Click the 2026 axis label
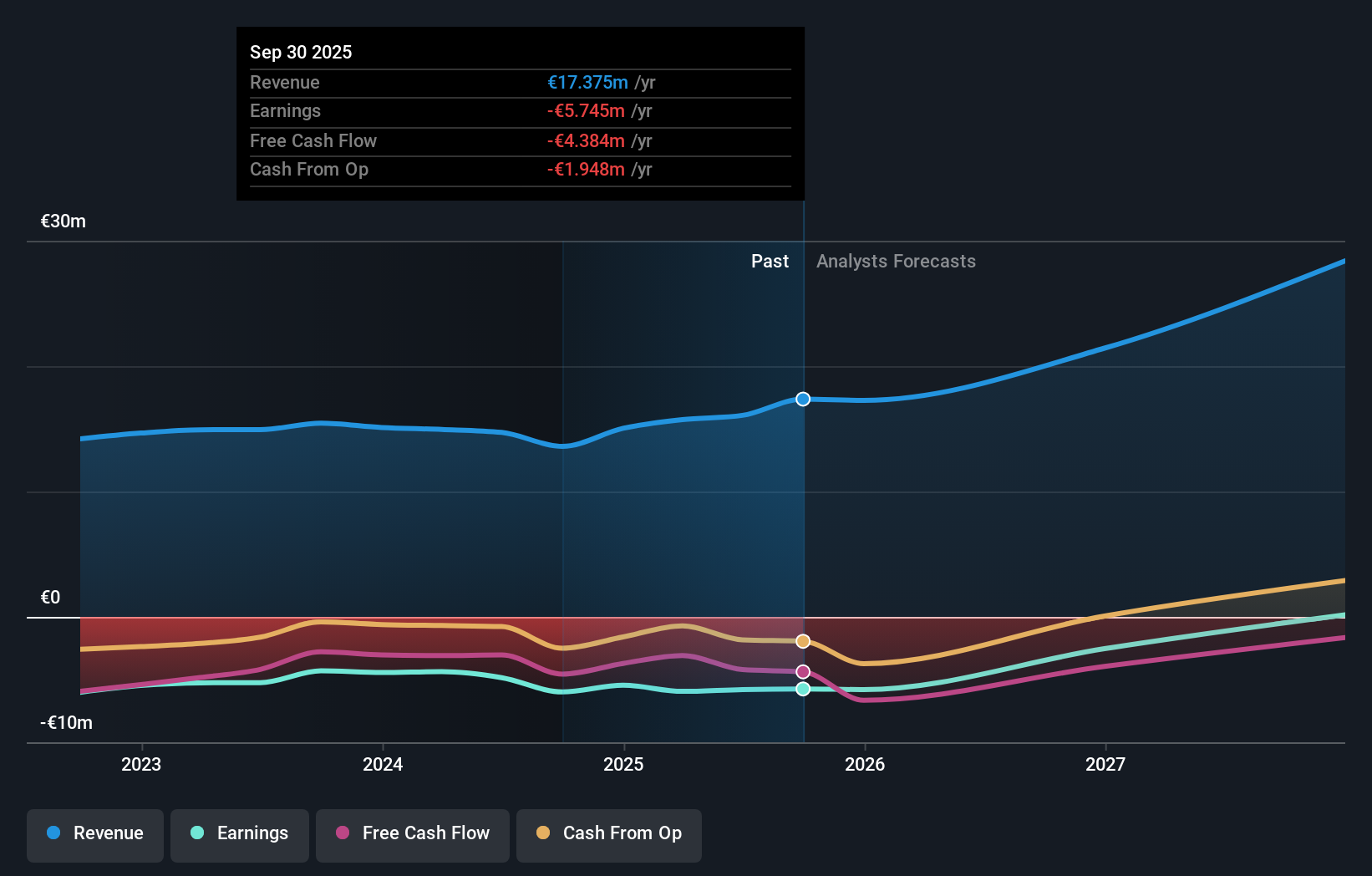 pyautogui.click(x=866, y=763)
